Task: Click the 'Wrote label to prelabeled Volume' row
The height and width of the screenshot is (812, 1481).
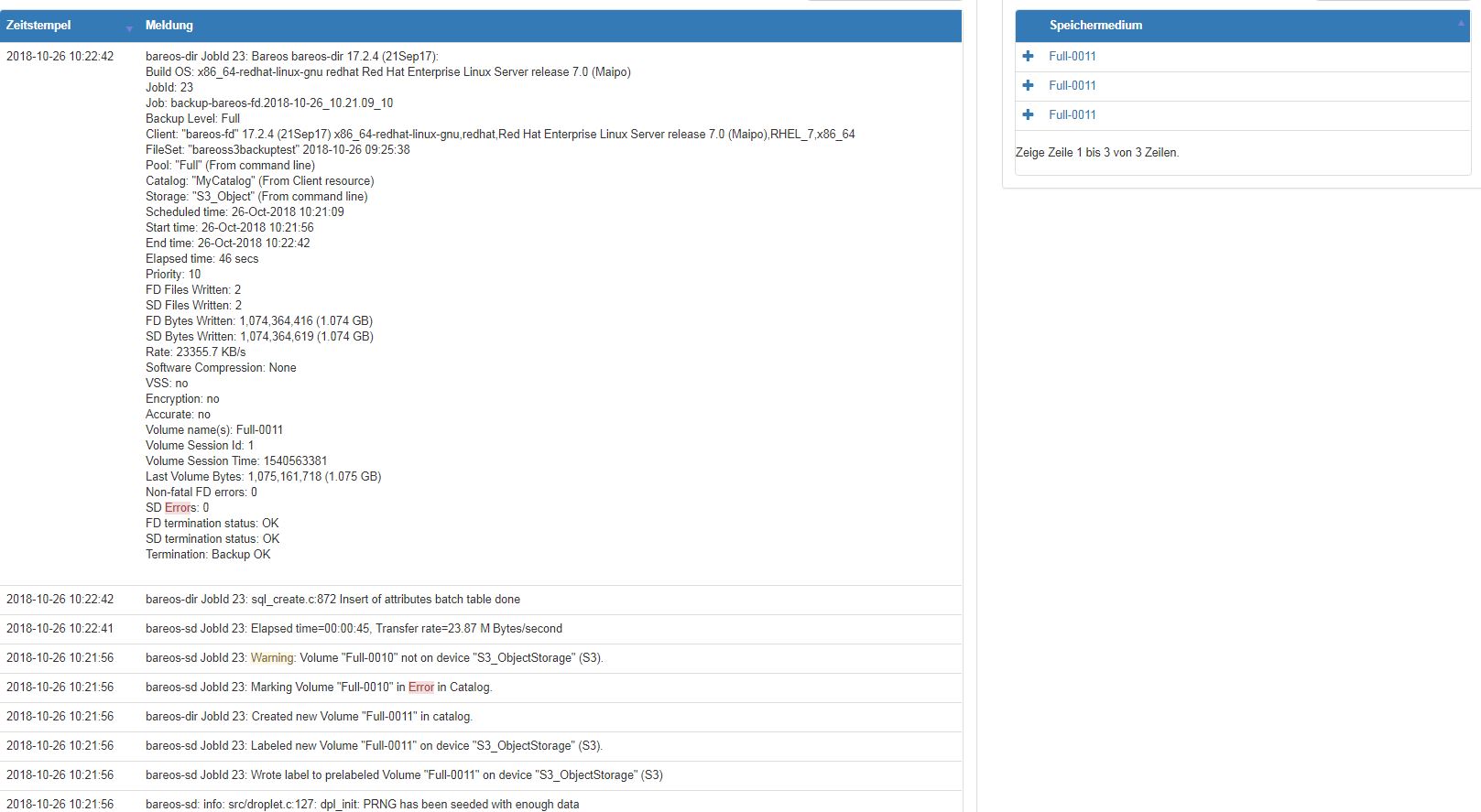Action: point(404,775)
